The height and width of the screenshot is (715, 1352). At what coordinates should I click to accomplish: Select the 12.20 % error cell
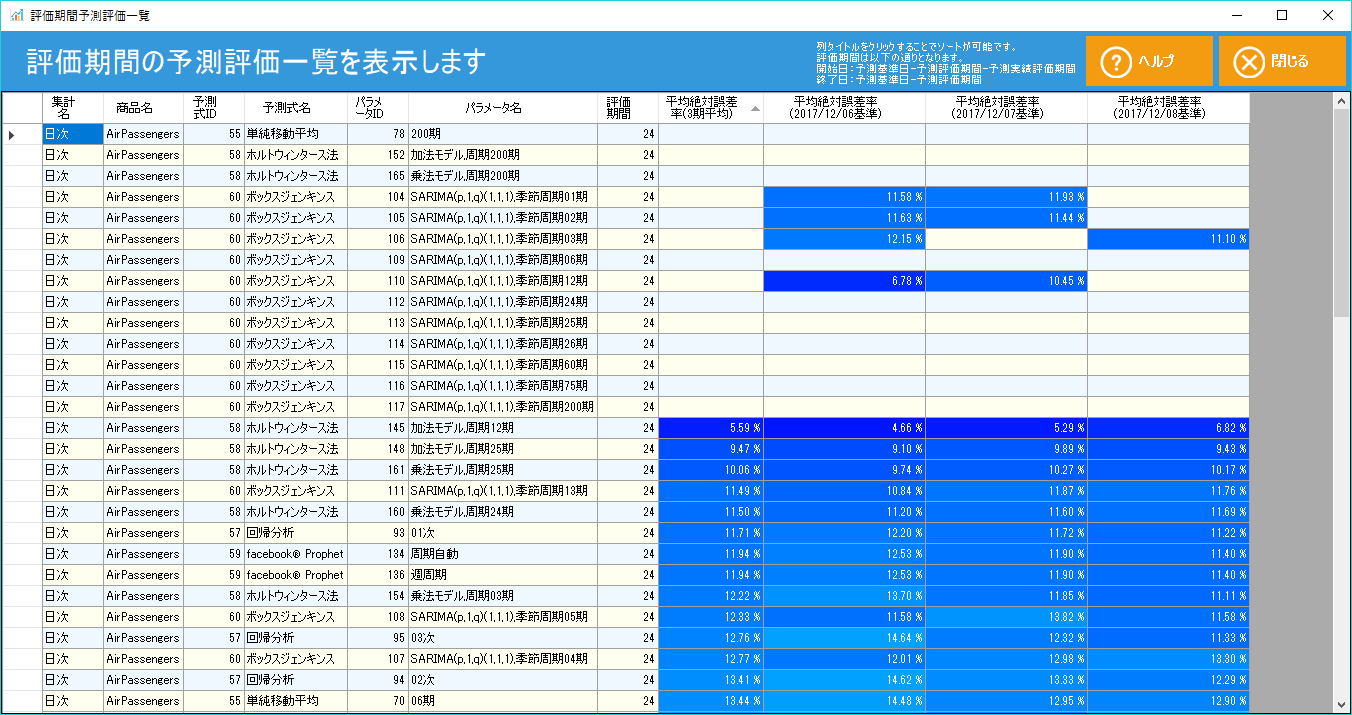844,533
